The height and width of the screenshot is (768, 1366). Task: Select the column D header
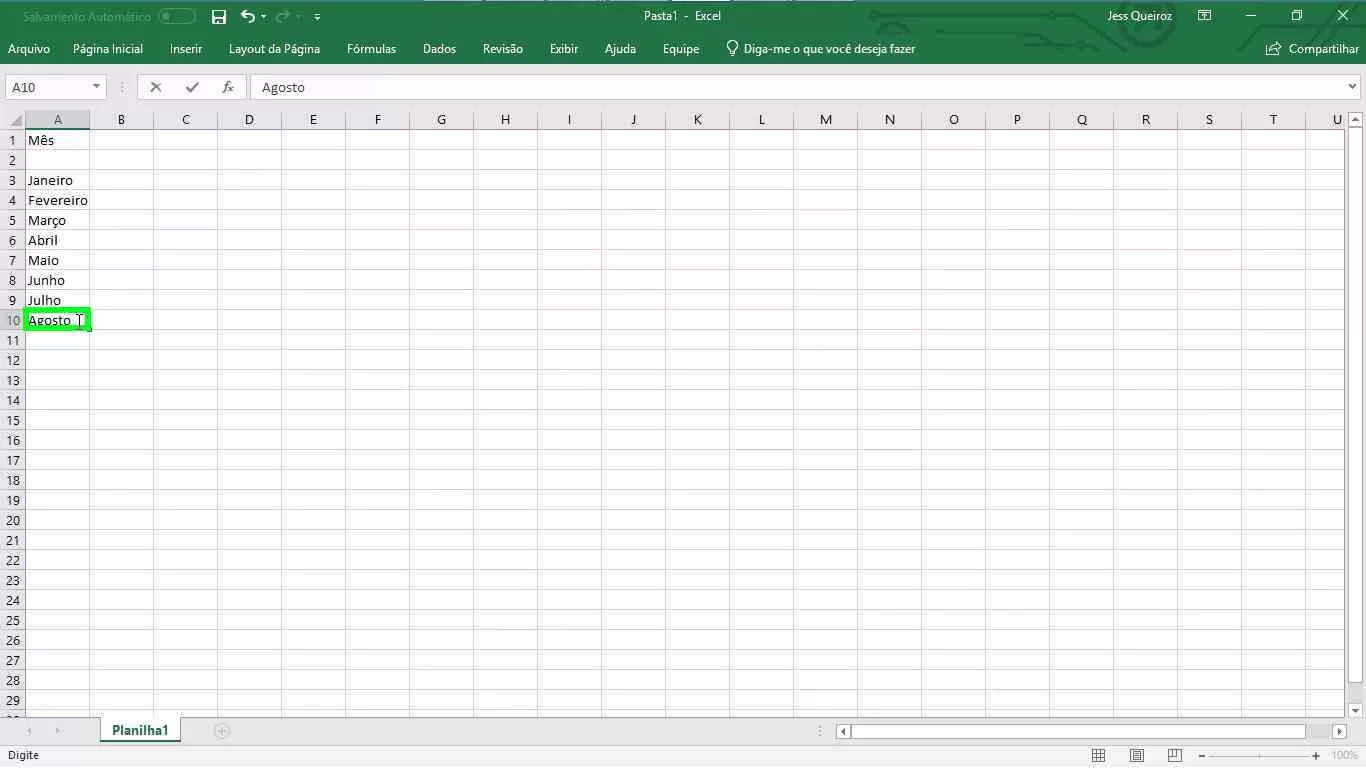click(x=249, y=120)
